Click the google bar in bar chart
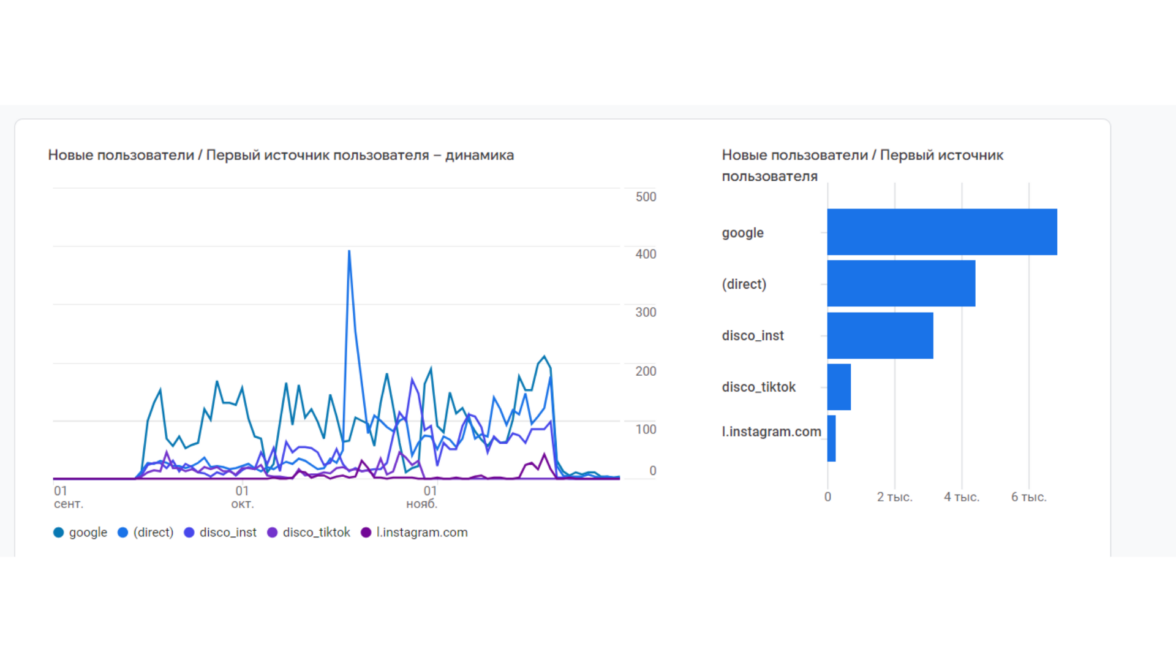 click(x=941, y=232)
